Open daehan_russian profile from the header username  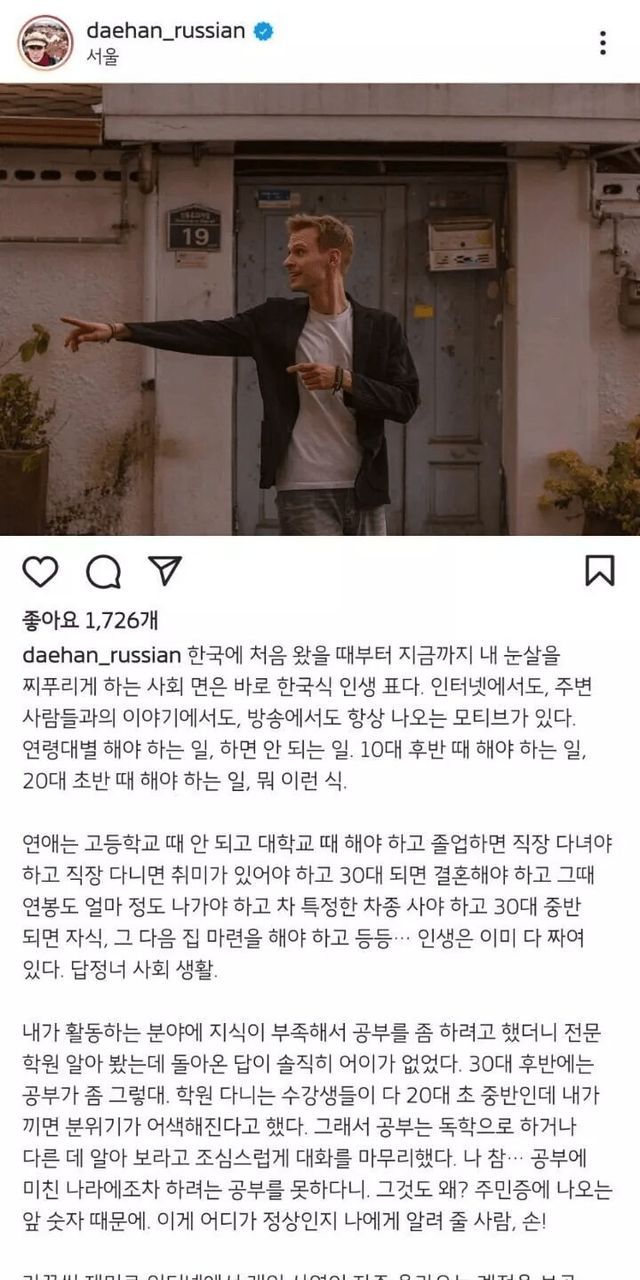coord(166,31)
